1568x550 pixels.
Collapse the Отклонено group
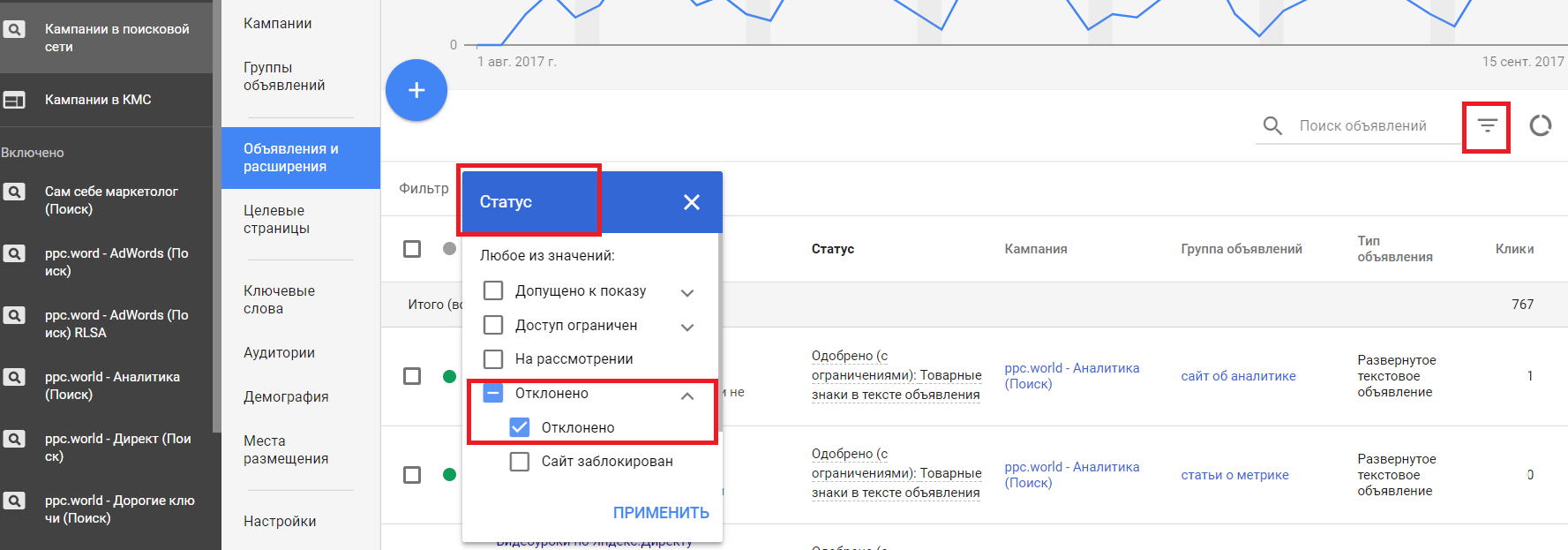click(687, 396)
